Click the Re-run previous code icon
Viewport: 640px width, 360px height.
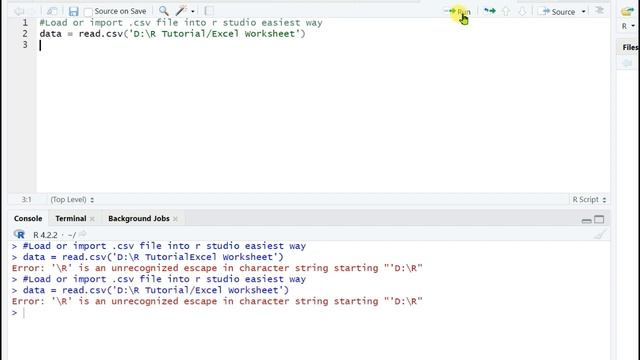489,11
